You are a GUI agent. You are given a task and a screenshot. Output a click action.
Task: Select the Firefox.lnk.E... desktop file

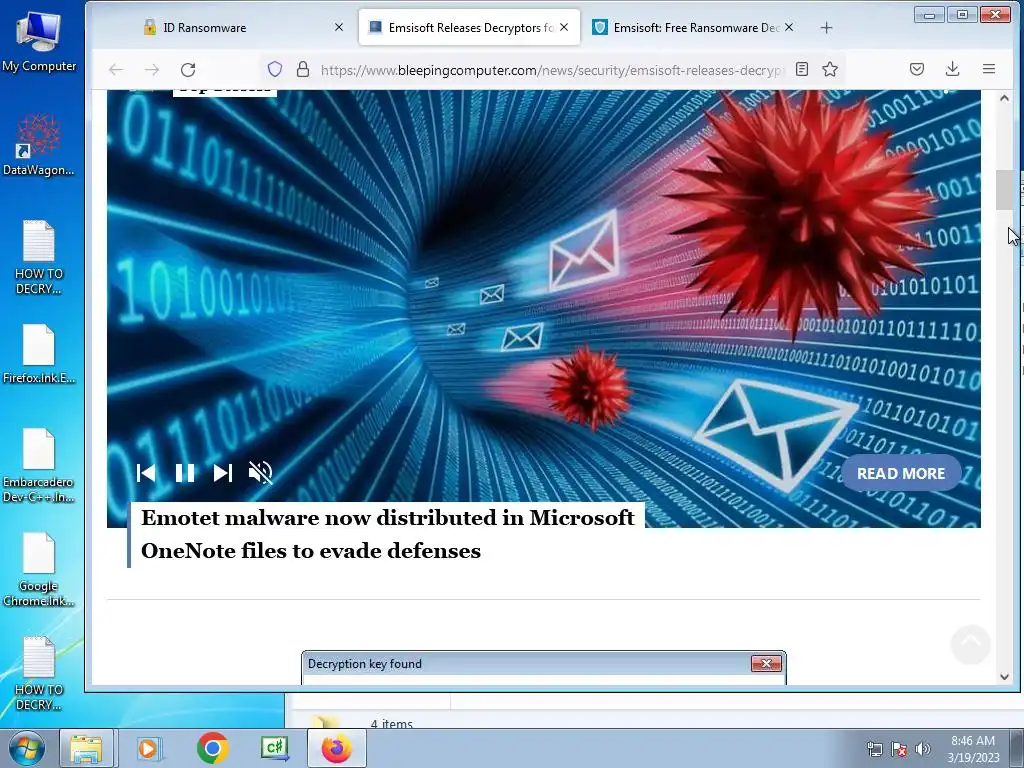(x=39, y=354)
